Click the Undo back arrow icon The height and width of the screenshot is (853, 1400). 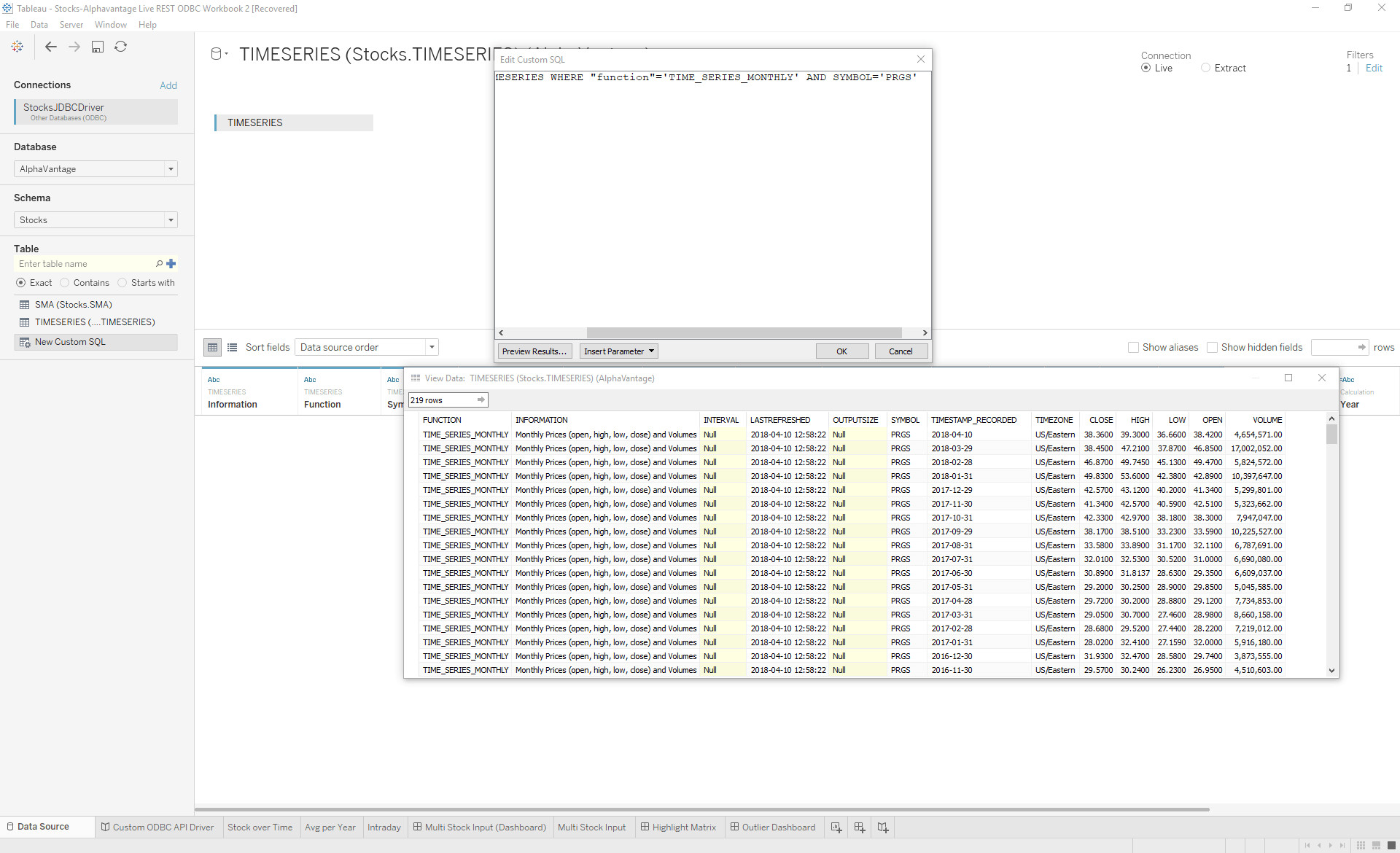[x=51, y=46]
